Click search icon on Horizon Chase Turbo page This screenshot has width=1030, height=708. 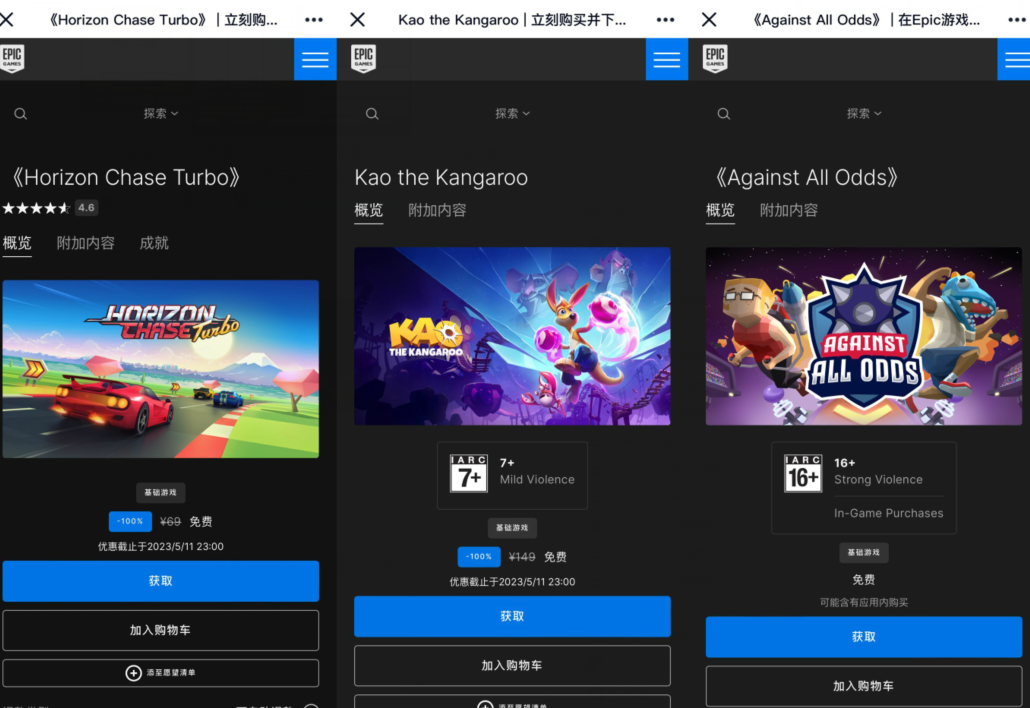pyautogui.click(x=21, y=114)
